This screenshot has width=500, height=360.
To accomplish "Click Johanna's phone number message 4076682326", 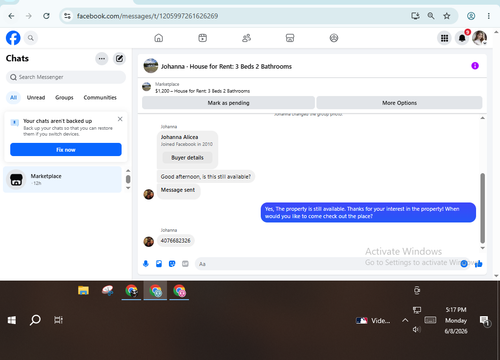I will coord(176,241).
